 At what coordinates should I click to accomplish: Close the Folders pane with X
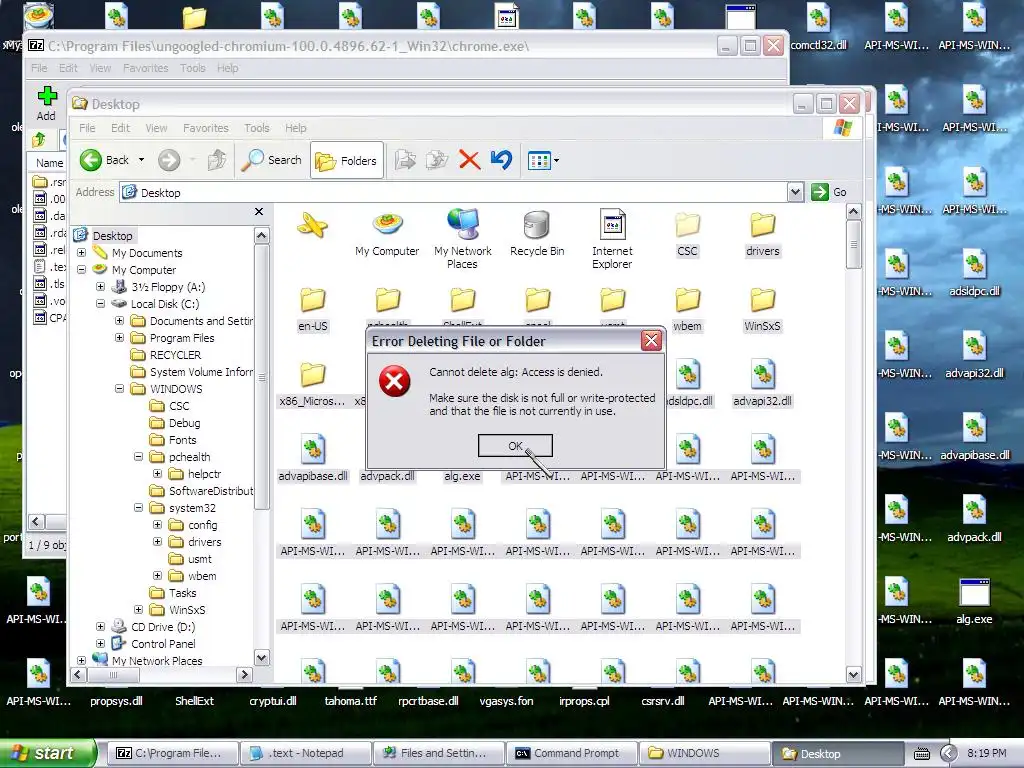[259, 212]
